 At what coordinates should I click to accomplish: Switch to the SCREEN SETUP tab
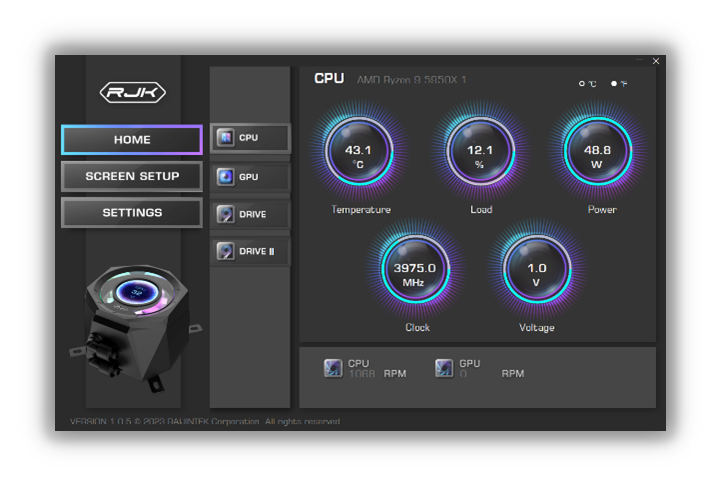tap(132, 176)
